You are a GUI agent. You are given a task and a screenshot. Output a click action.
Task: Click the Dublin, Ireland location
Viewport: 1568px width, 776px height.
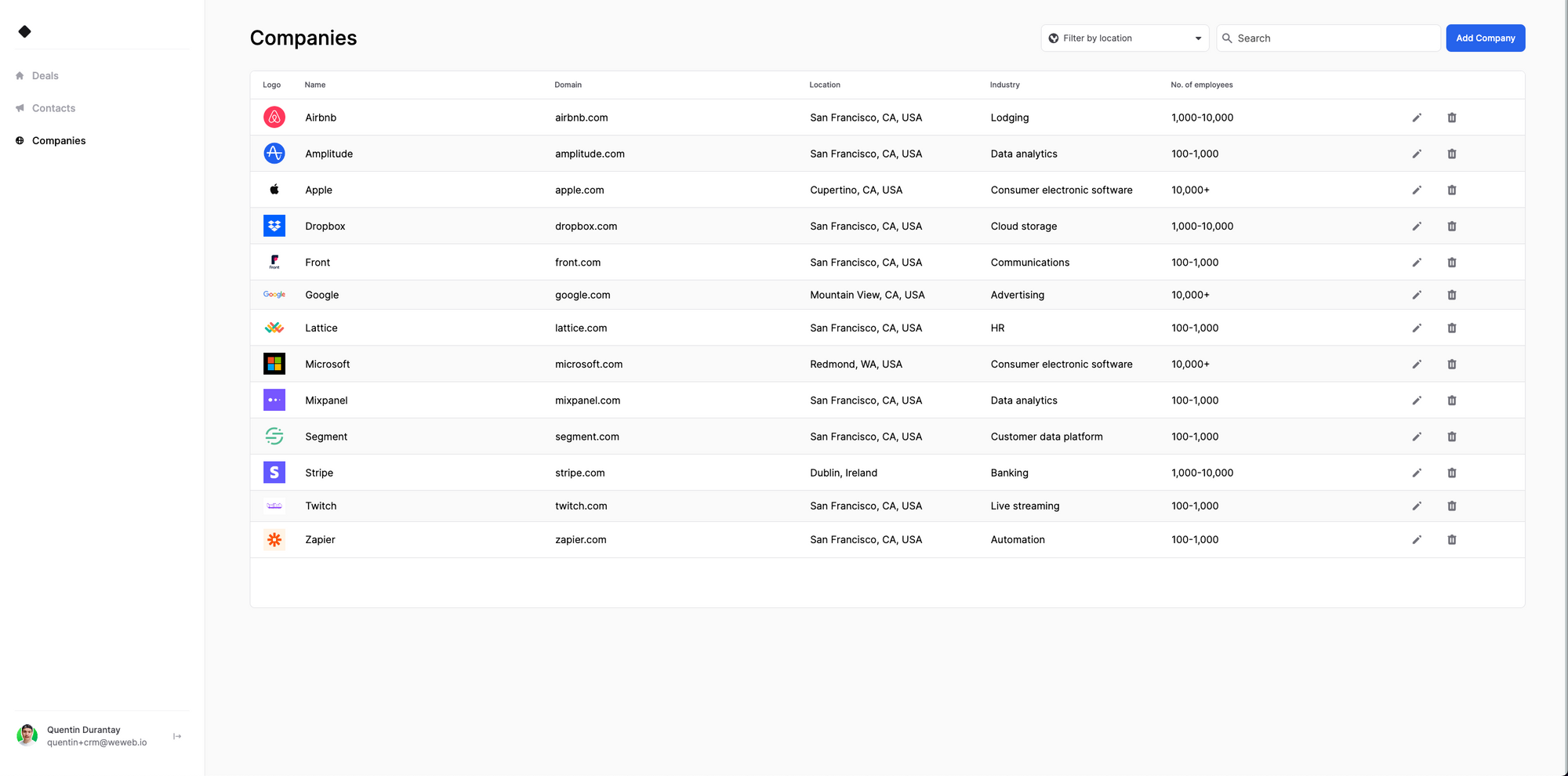[x=844, y=473]
